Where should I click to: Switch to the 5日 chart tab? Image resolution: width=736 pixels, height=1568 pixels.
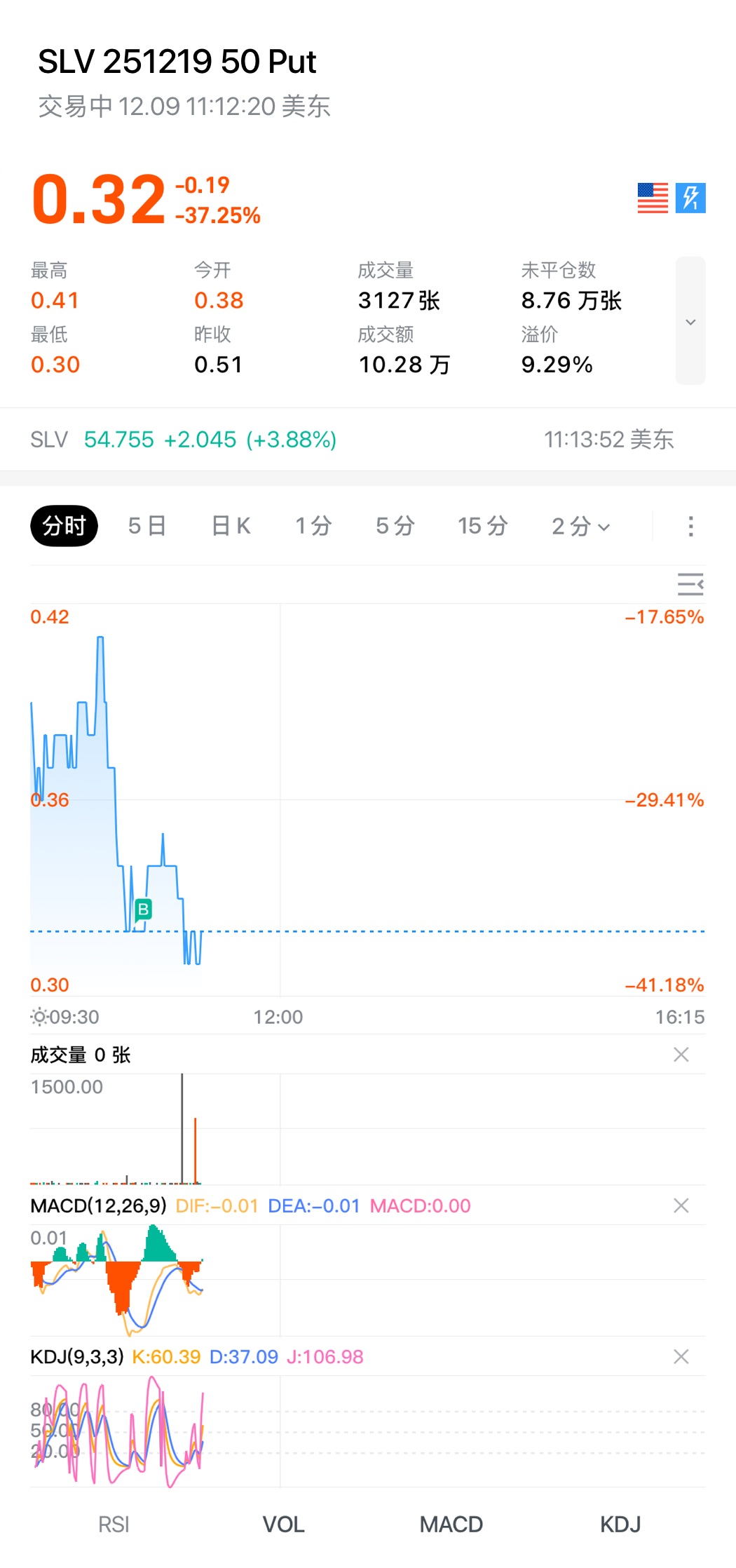pyautogui.click(x=147, y=526)
